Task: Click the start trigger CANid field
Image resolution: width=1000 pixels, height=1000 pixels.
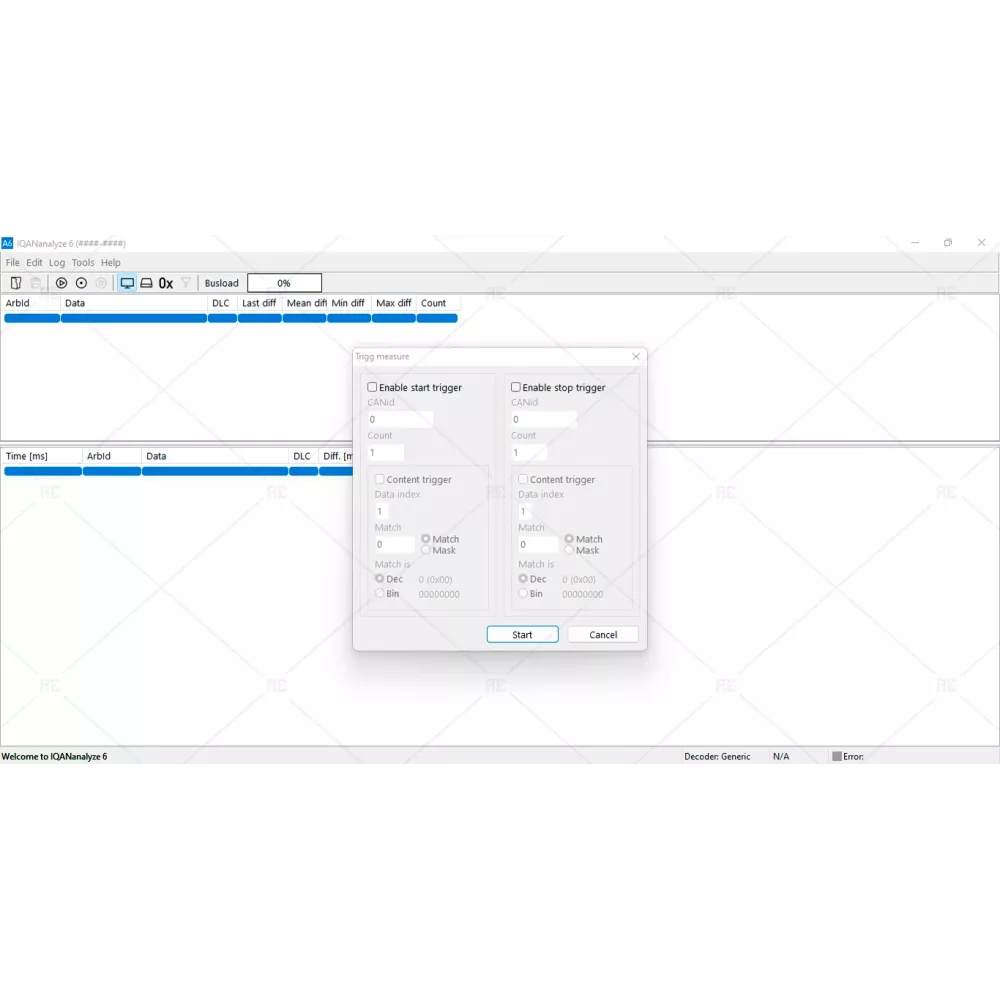Action: coord(400,419)
